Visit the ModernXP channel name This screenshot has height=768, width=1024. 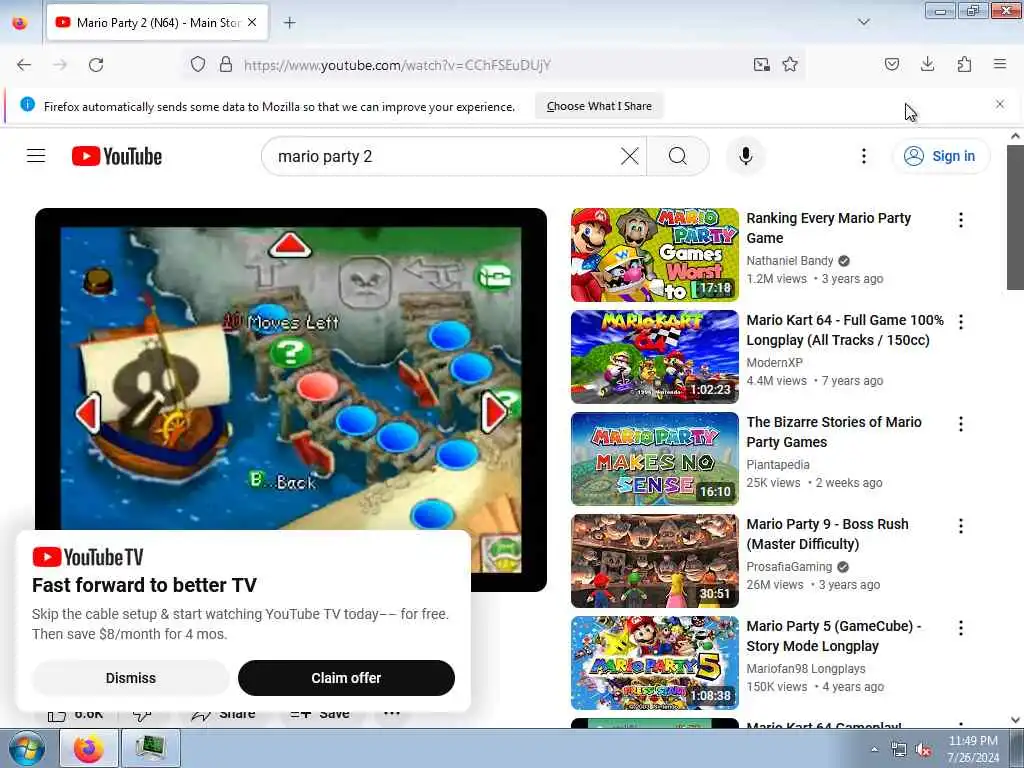(x=775, y=362)
